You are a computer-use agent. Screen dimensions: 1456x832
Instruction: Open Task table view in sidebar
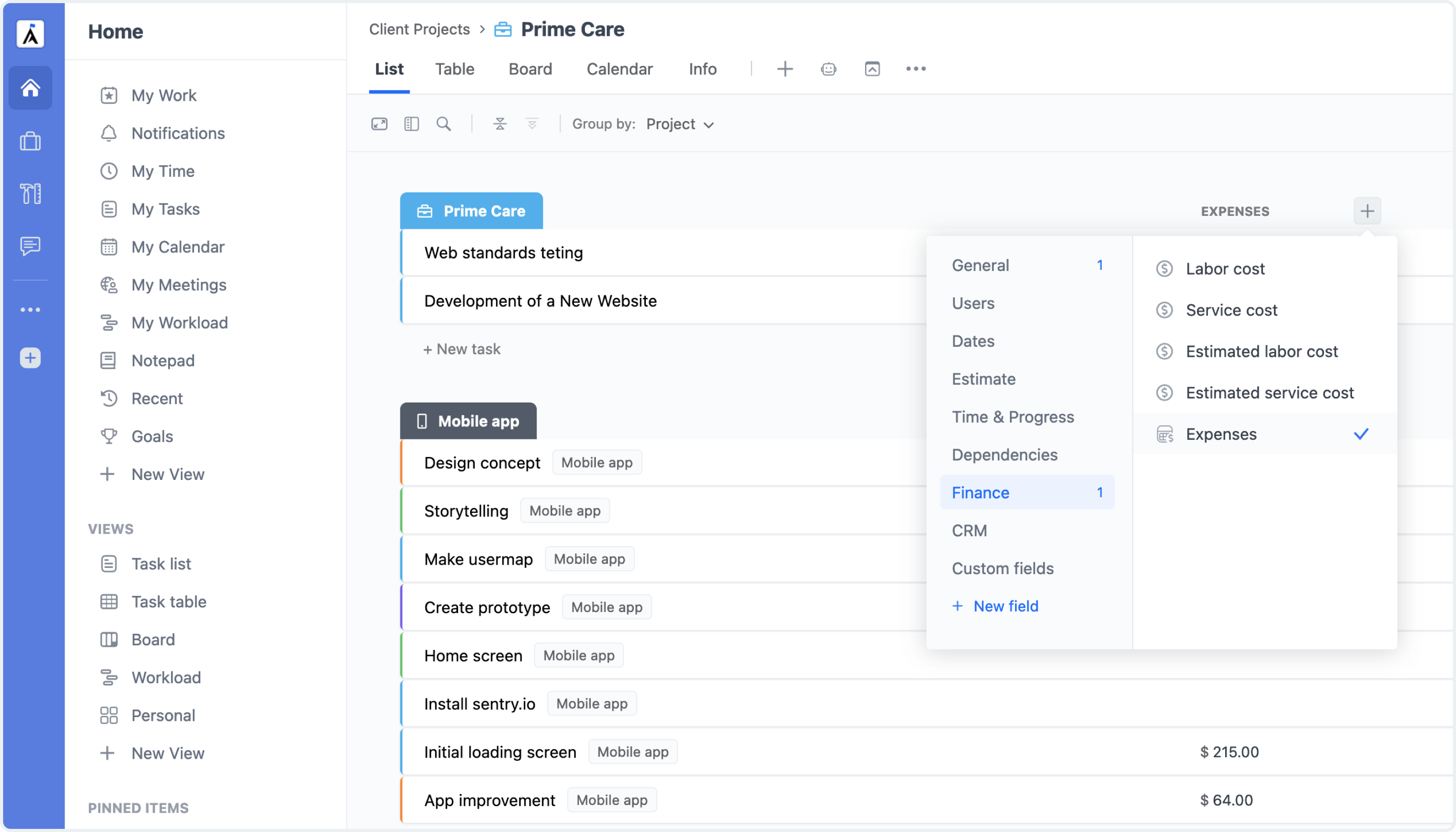pos(168,602)
